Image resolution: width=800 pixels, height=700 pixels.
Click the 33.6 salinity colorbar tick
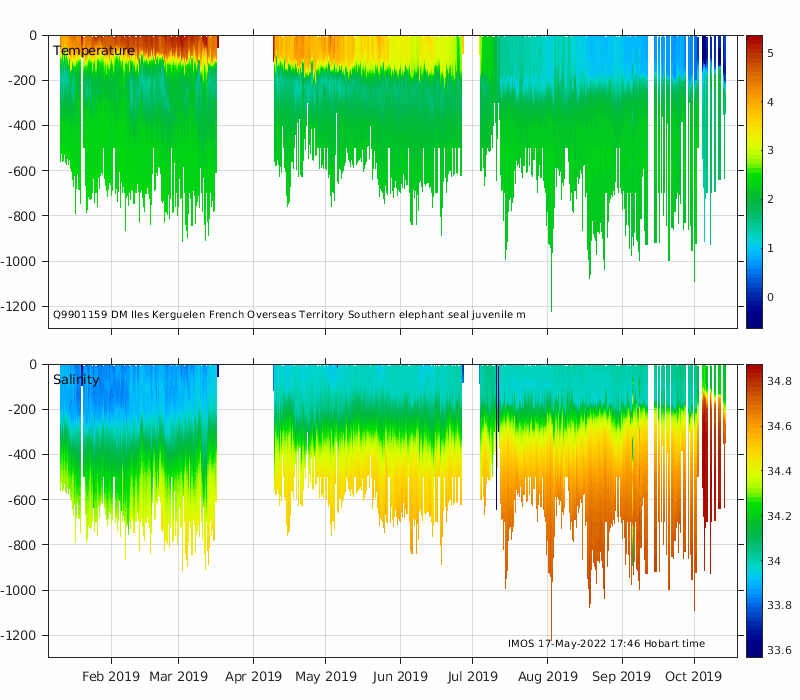click(779, 650)
